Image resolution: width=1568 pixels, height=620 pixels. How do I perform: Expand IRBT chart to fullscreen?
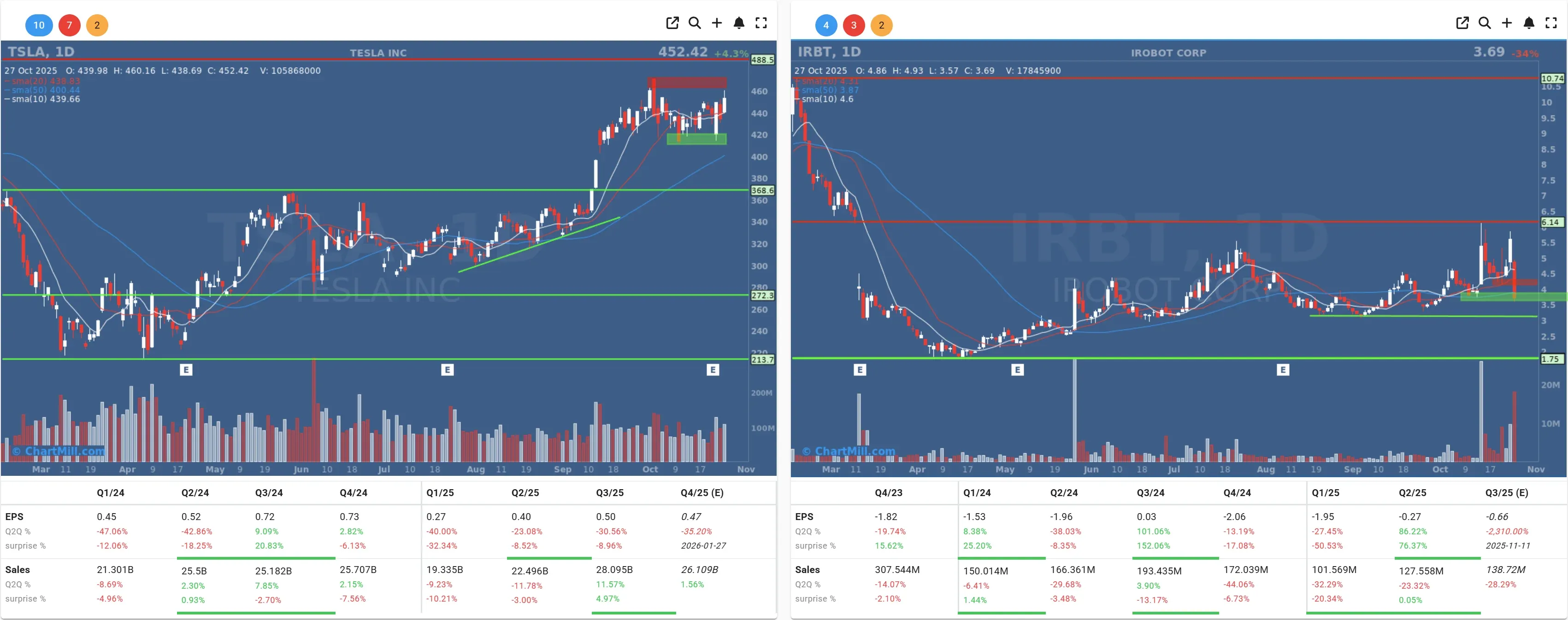pyautogui.click(x=1550, y=23)
